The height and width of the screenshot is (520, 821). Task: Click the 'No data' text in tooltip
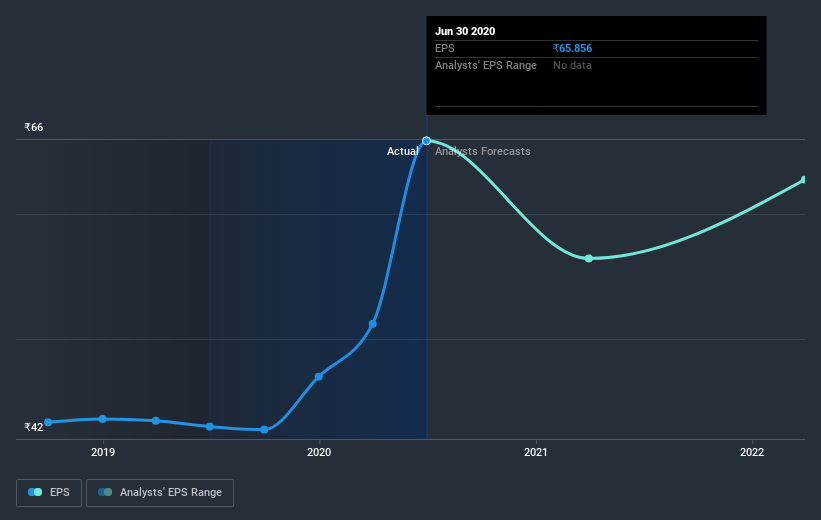572,65
